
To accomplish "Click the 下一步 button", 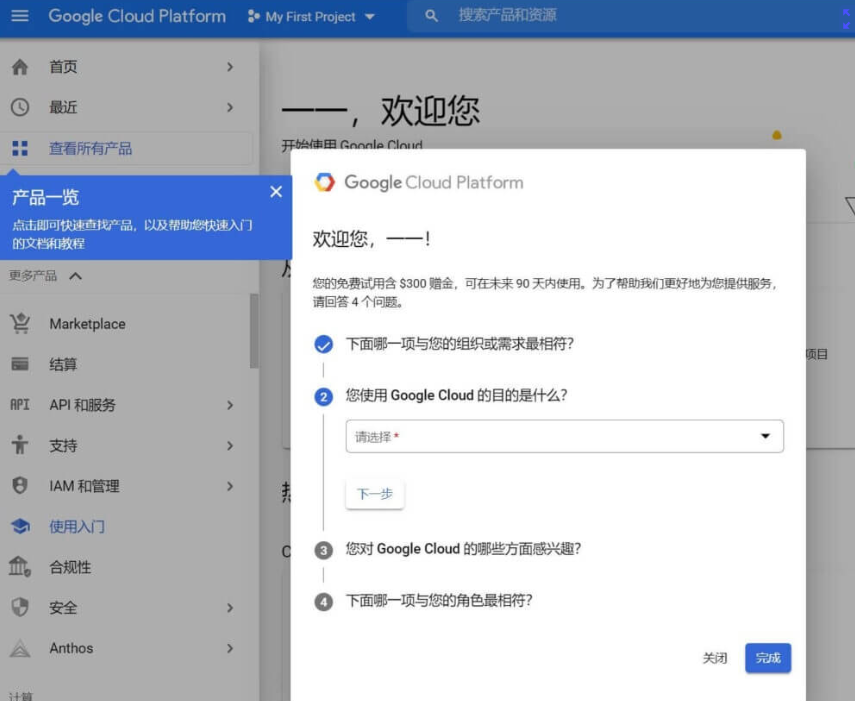I will (x=375, y=494).
